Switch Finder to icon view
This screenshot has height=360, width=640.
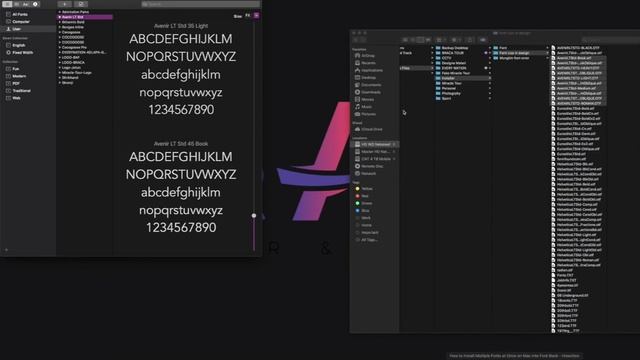pyautogui.click(x=405, y=40)
